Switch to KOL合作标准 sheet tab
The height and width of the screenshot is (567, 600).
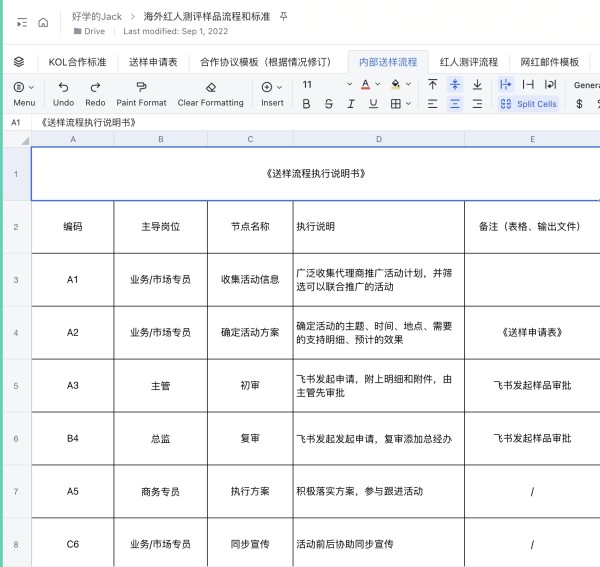(77, 62)
